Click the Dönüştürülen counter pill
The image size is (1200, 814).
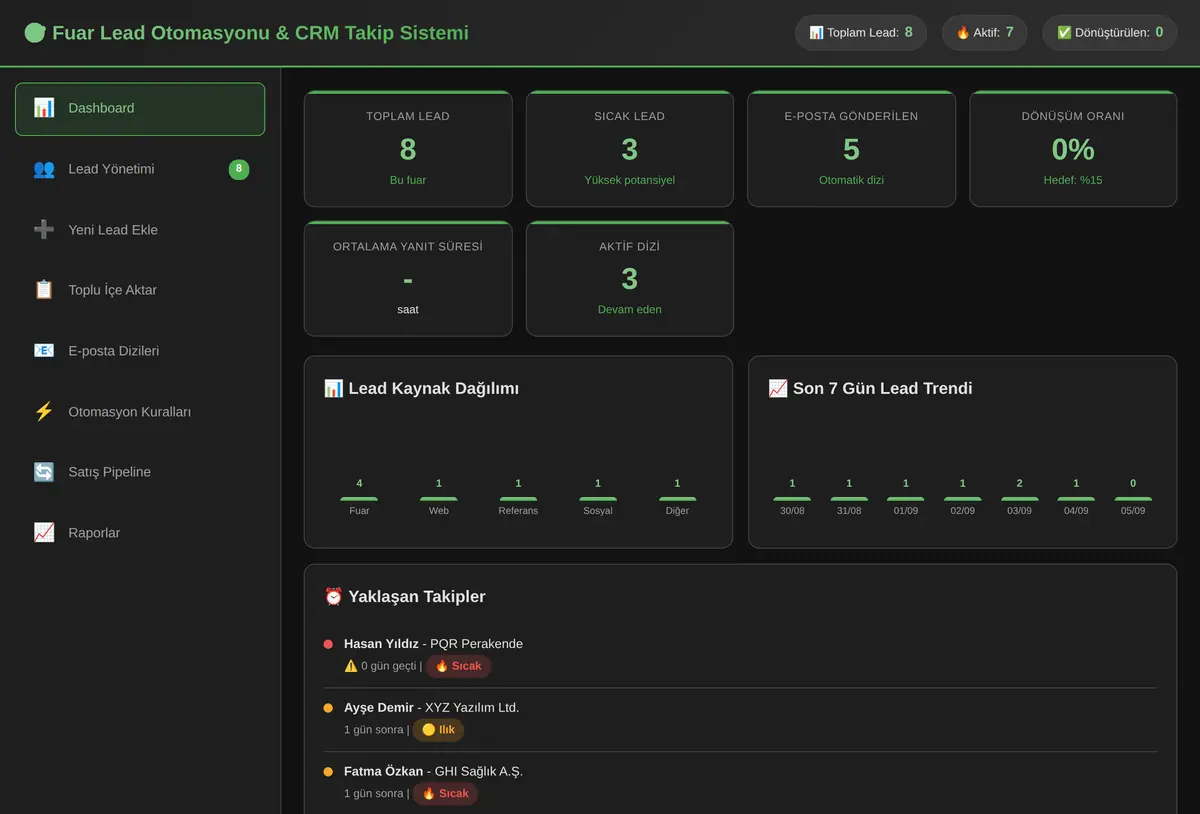pyautogui.click(x=1110, y=33)
